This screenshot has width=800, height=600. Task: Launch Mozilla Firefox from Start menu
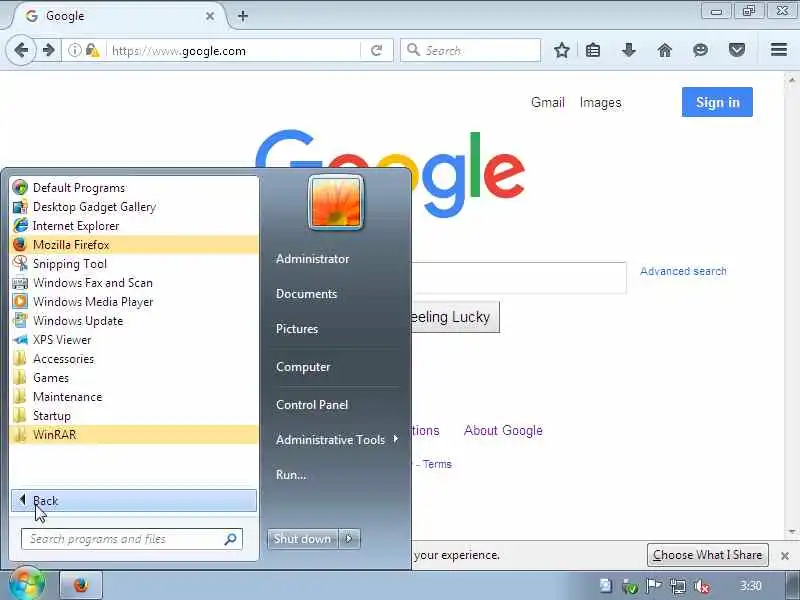click(x=134, y=245)
